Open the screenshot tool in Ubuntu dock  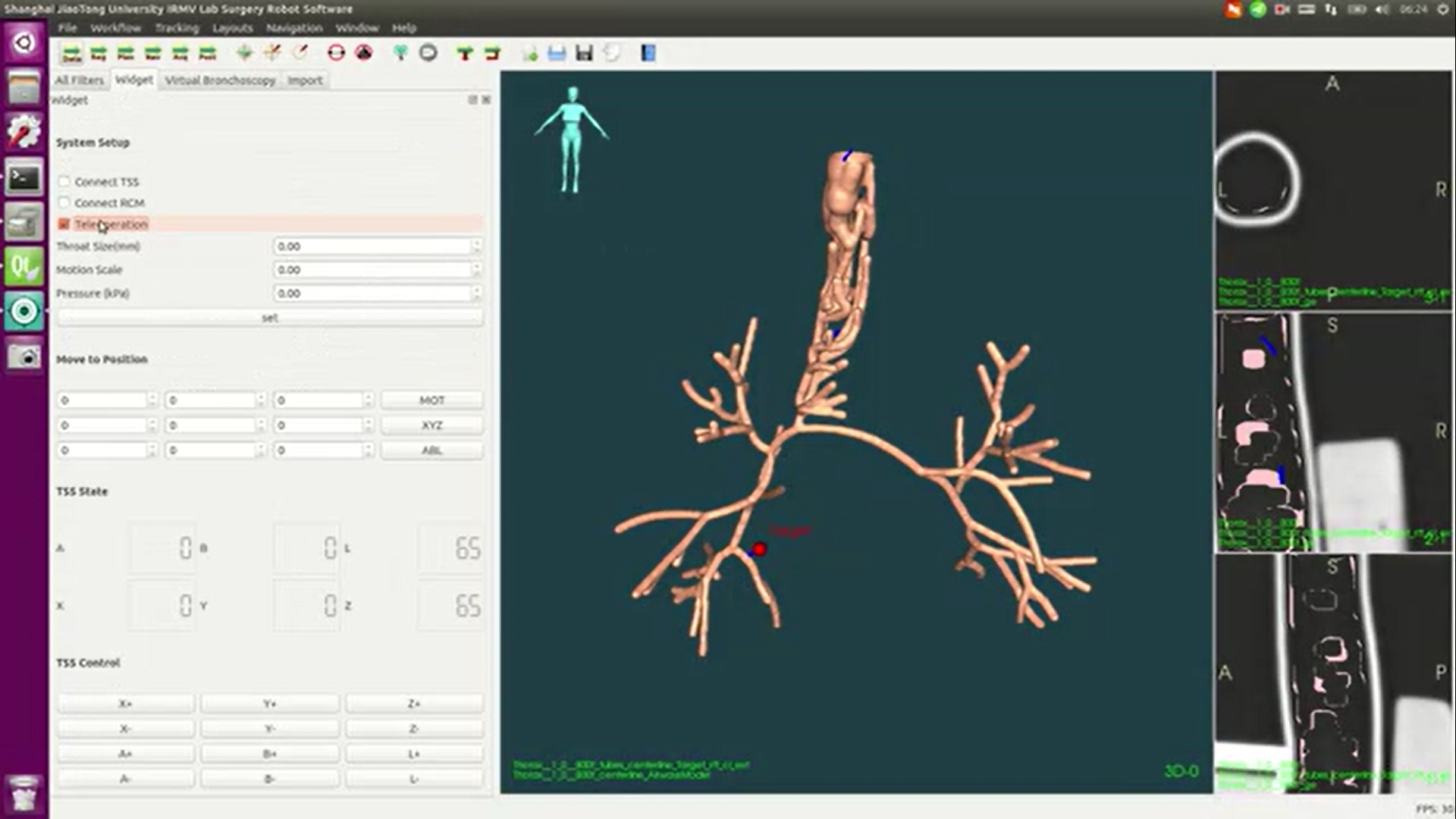[24, 356]
